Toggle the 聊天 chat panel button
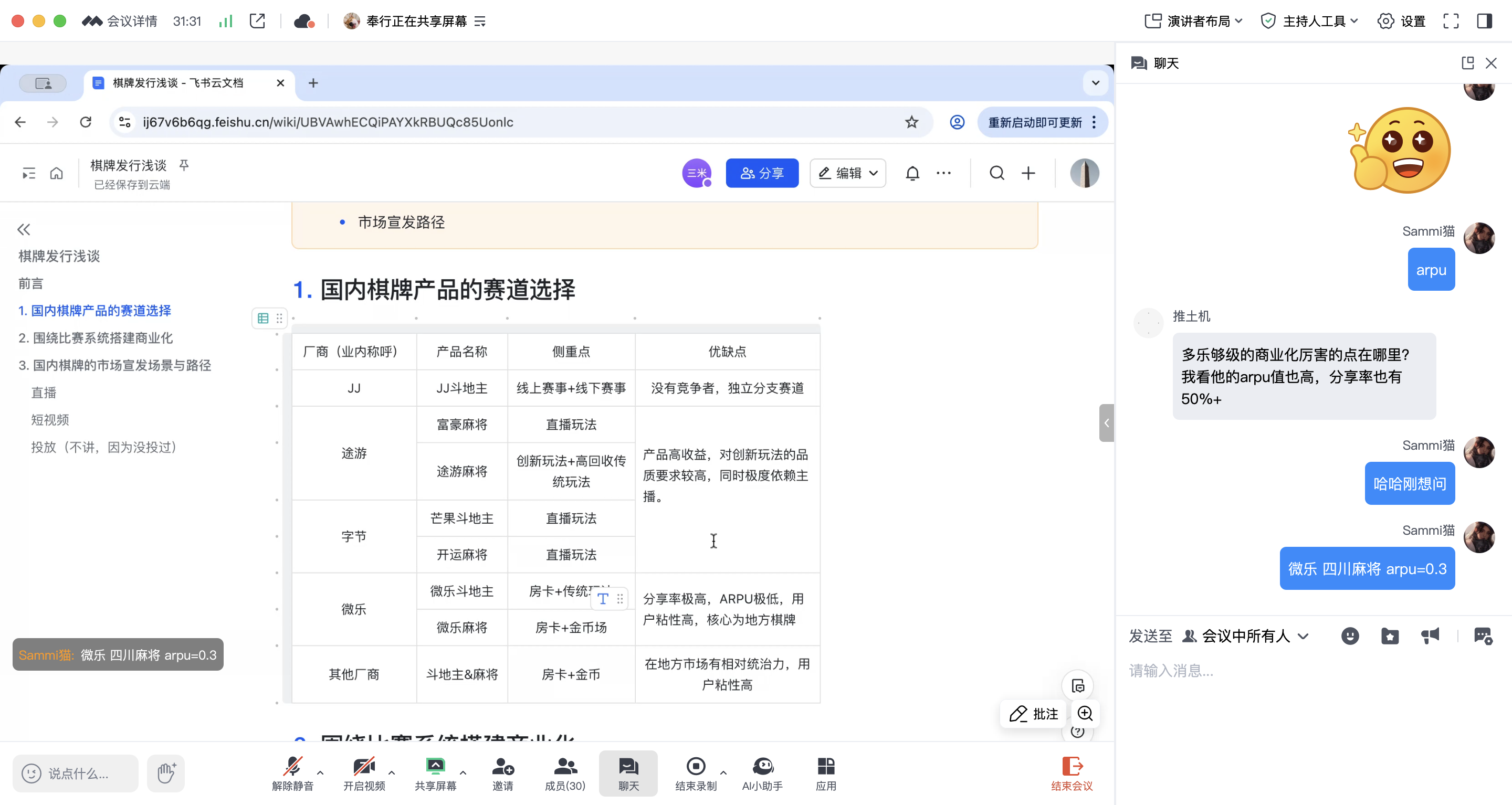Viewport: 1512px width, 805px height. [x=628, y=773]
